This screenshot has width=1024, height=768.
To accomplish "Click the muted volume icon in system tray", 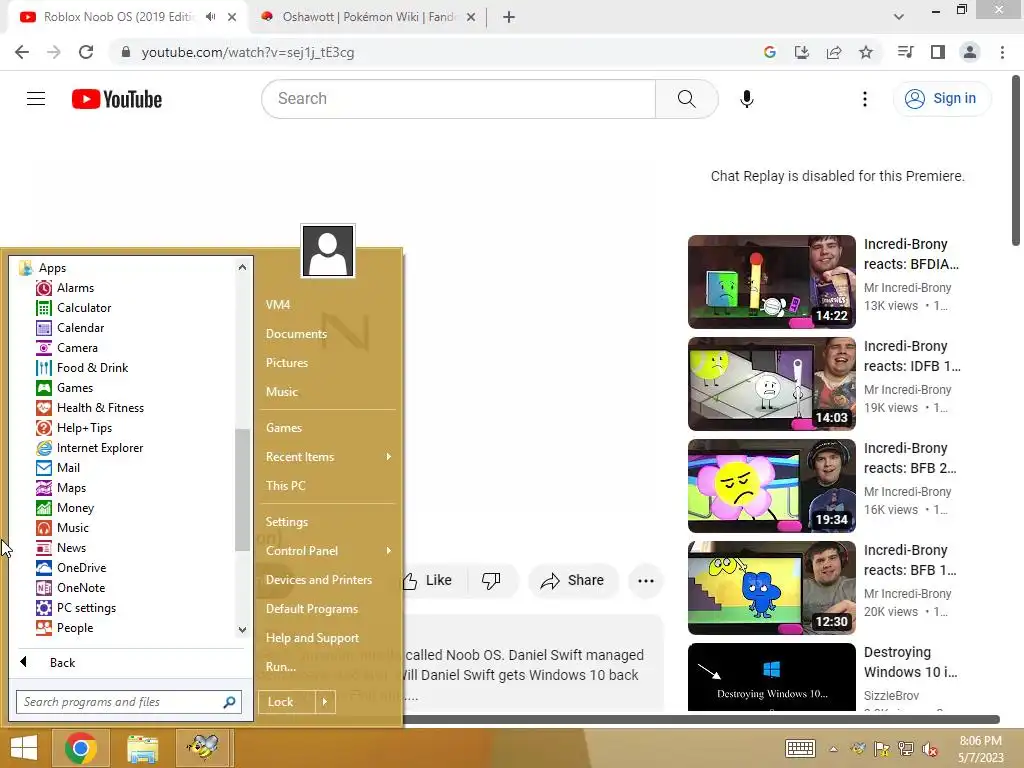I will point(931,749).
